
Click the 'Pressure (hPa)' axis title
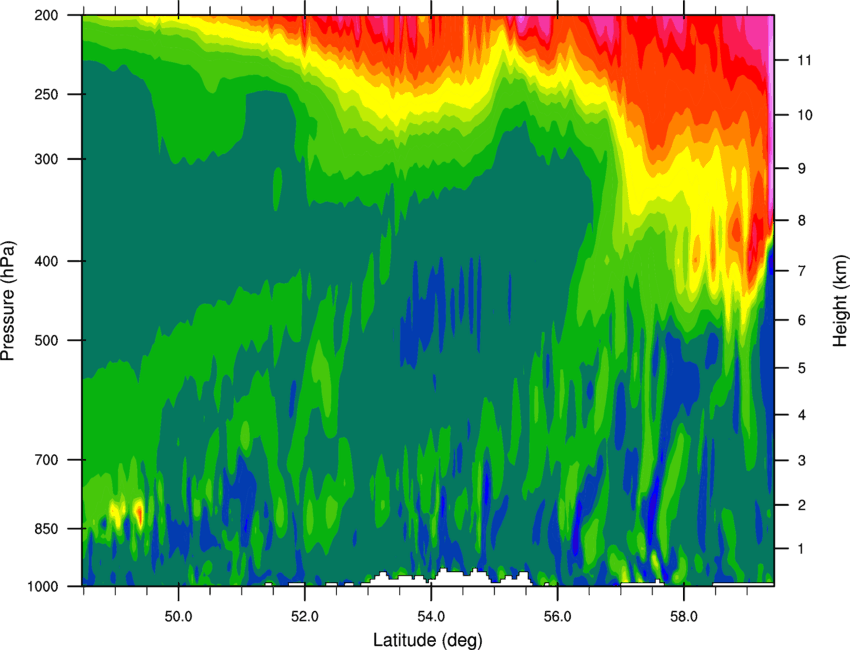(8, 301)
